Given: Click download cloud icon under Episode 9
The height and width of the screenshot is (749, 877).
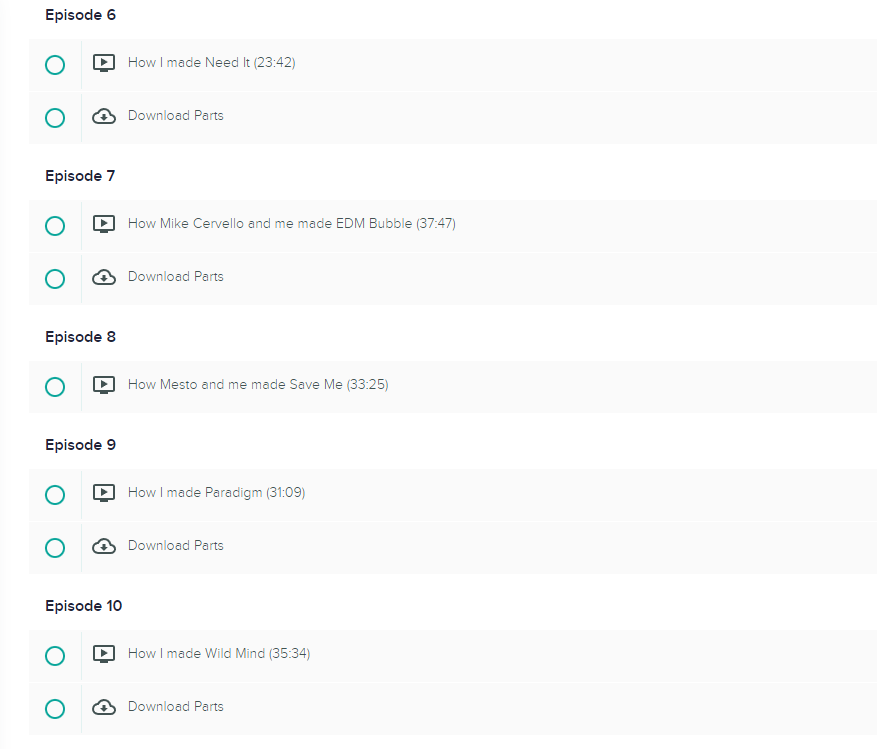Looking at the screenshot, I should [103, 546].
